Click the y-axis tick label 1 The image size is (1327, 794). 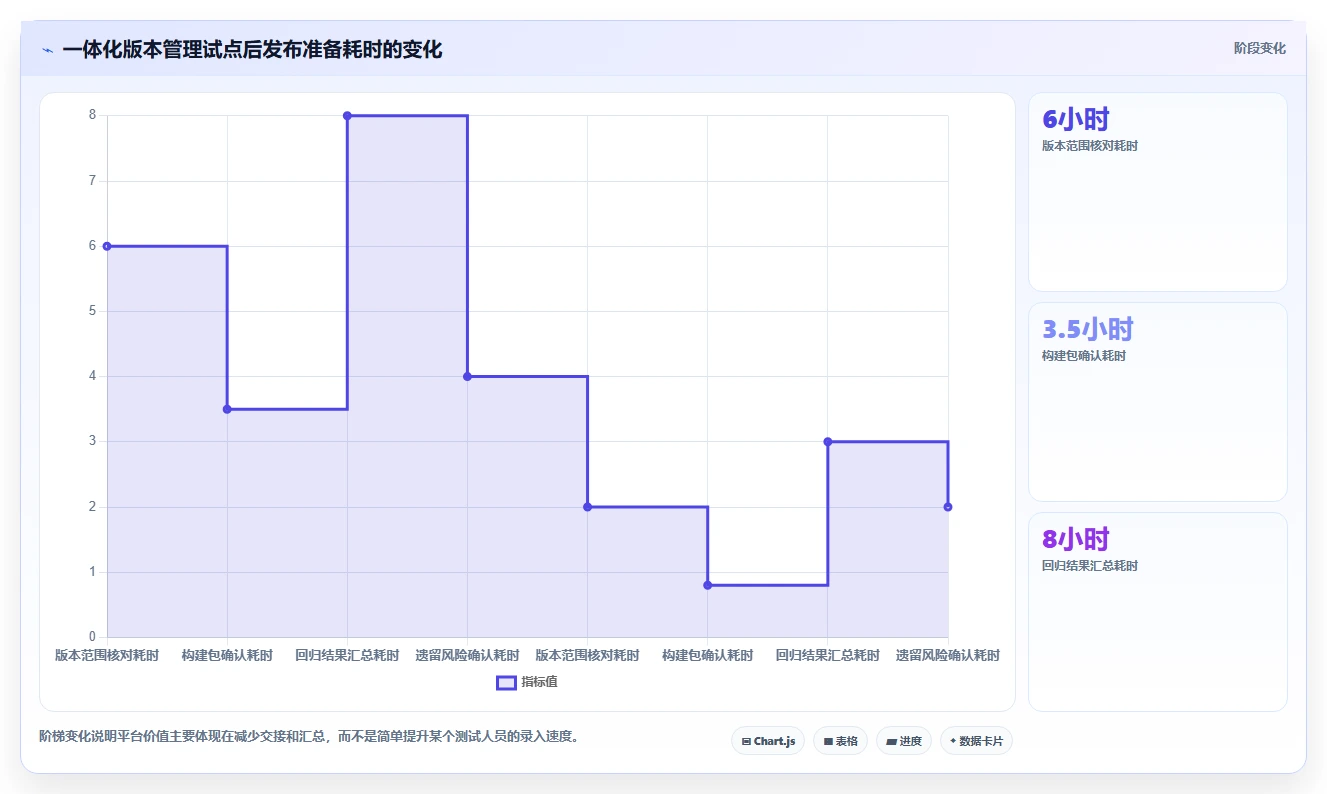[92, 572]
